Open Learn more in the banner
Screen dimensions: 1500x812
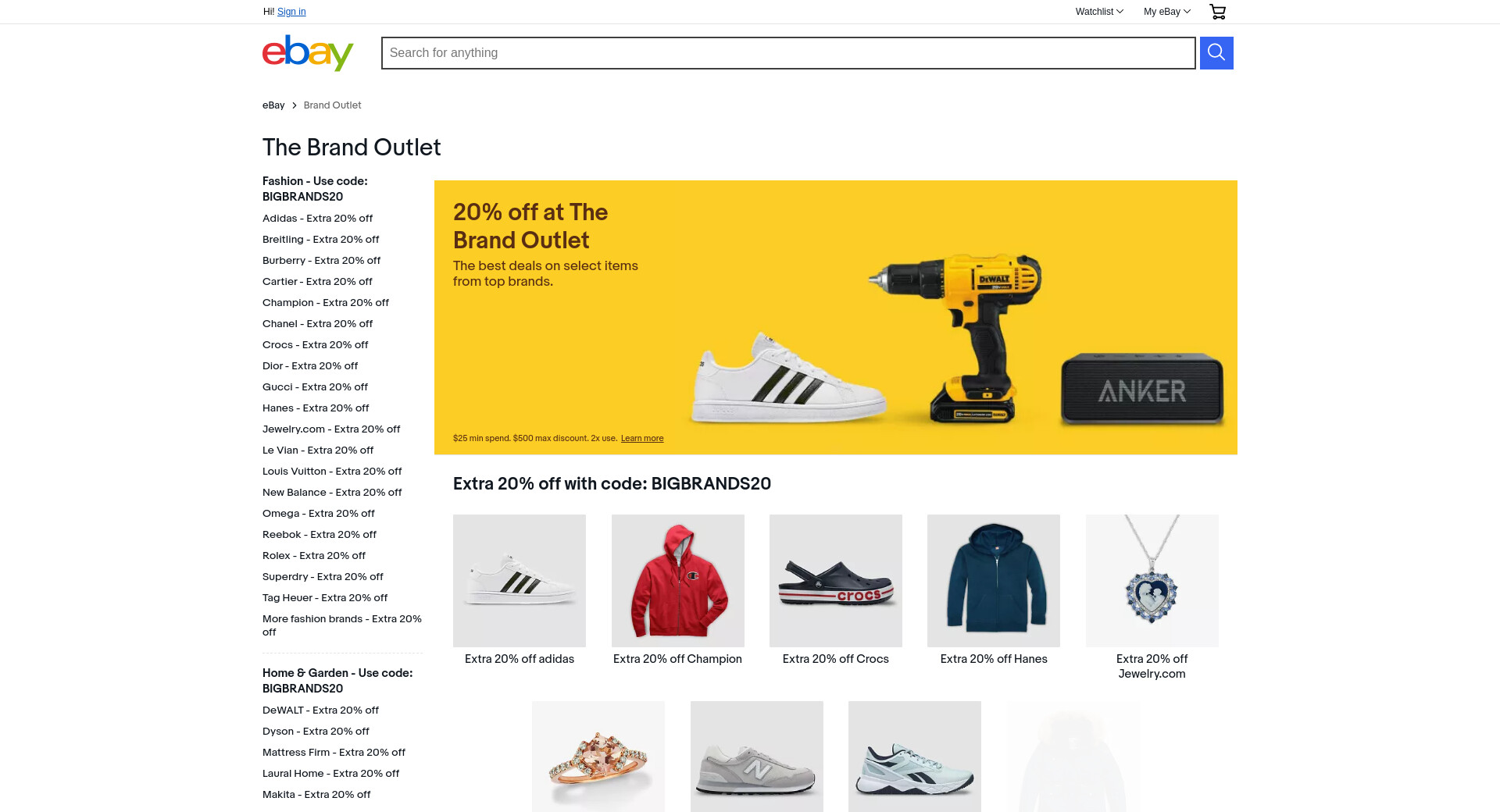click(642, 439)
